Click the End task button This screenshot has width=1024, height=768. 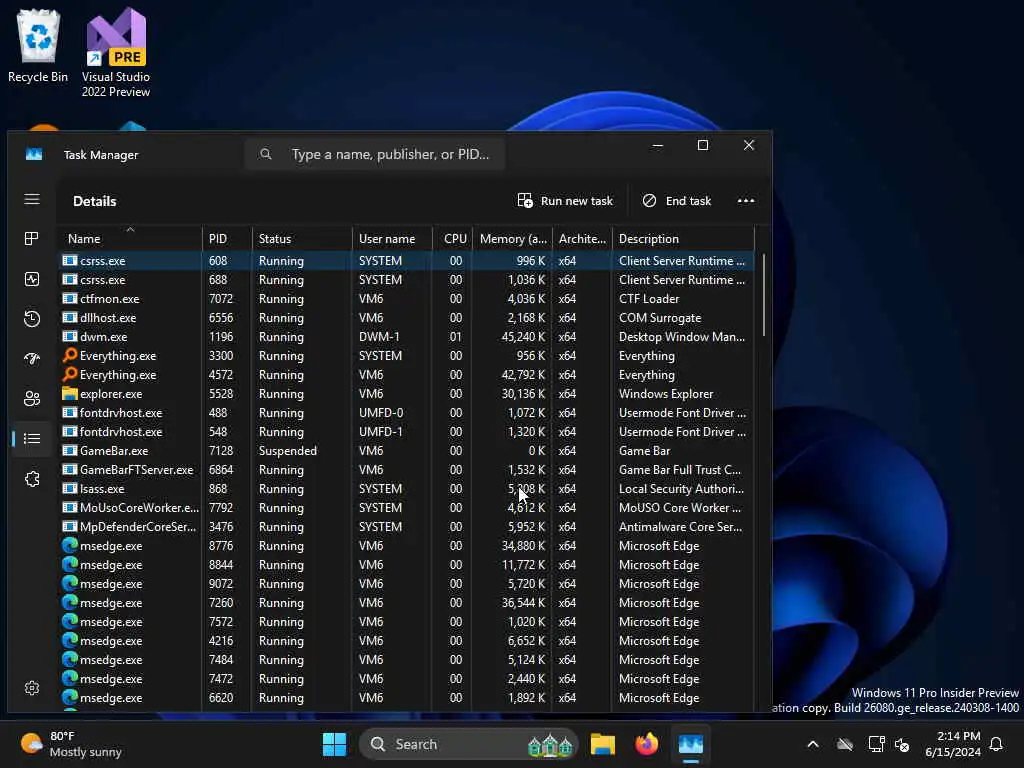tap(677, 200)
